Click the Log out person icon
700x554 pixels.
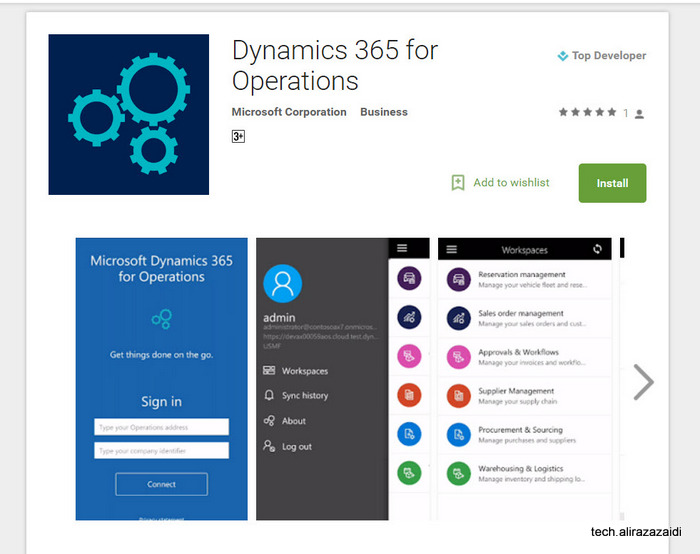tap(269, 446)
